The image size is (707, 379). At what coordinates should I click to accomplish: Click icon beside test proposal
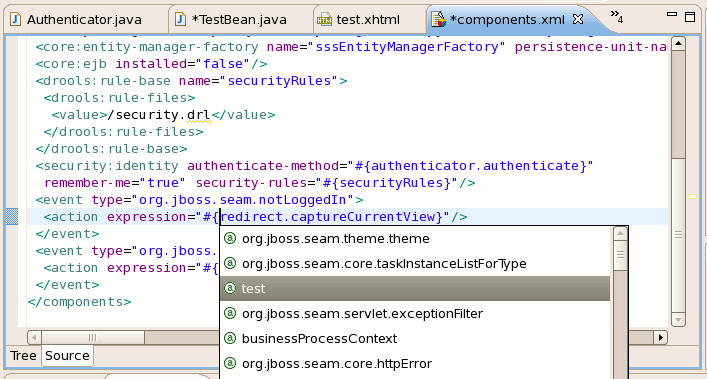tap(230, 288)
